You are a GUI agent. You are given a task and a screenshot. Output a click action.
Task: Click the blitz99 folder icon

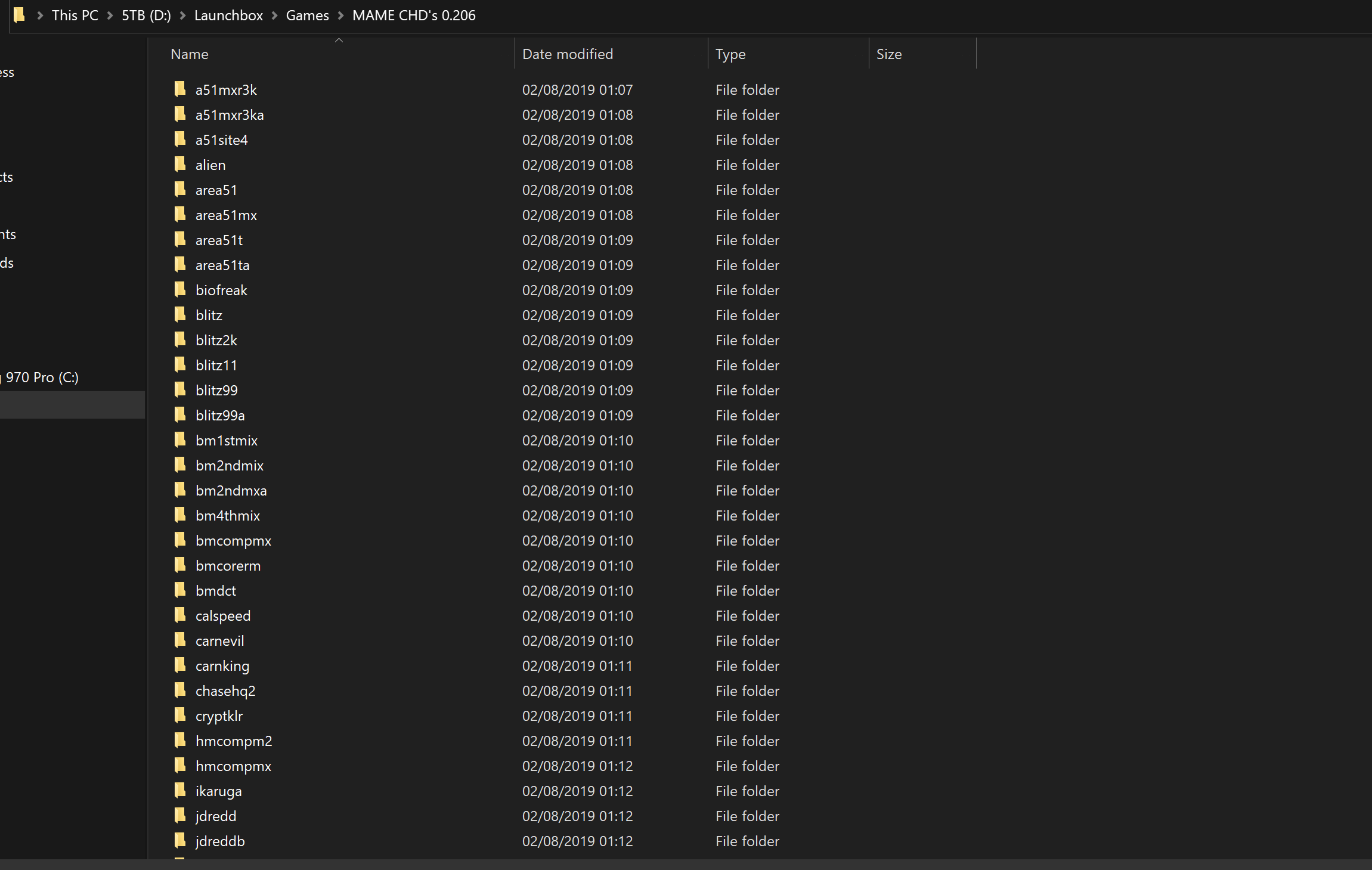point(180,390)
